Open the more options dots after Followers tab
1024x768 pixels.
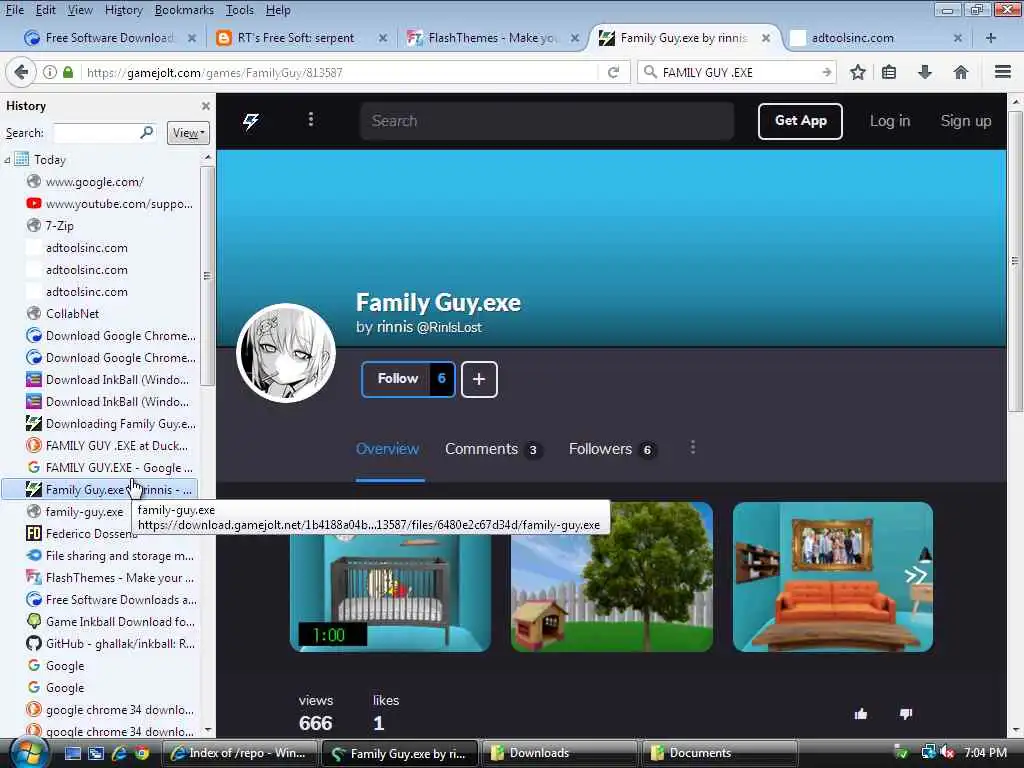693,448
